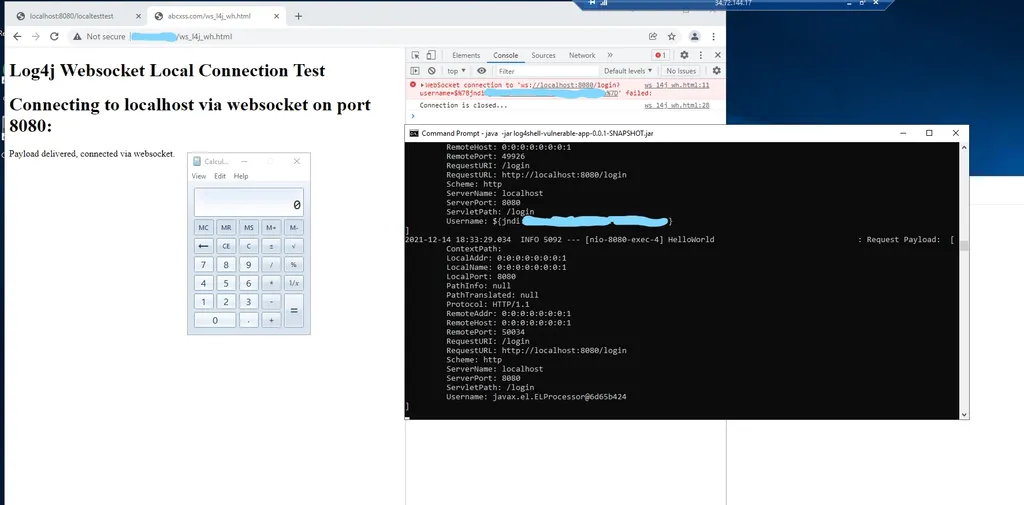Open the Calculator View menu
1024x505 pixels.
pyautogui.click(x=199, y=176)
